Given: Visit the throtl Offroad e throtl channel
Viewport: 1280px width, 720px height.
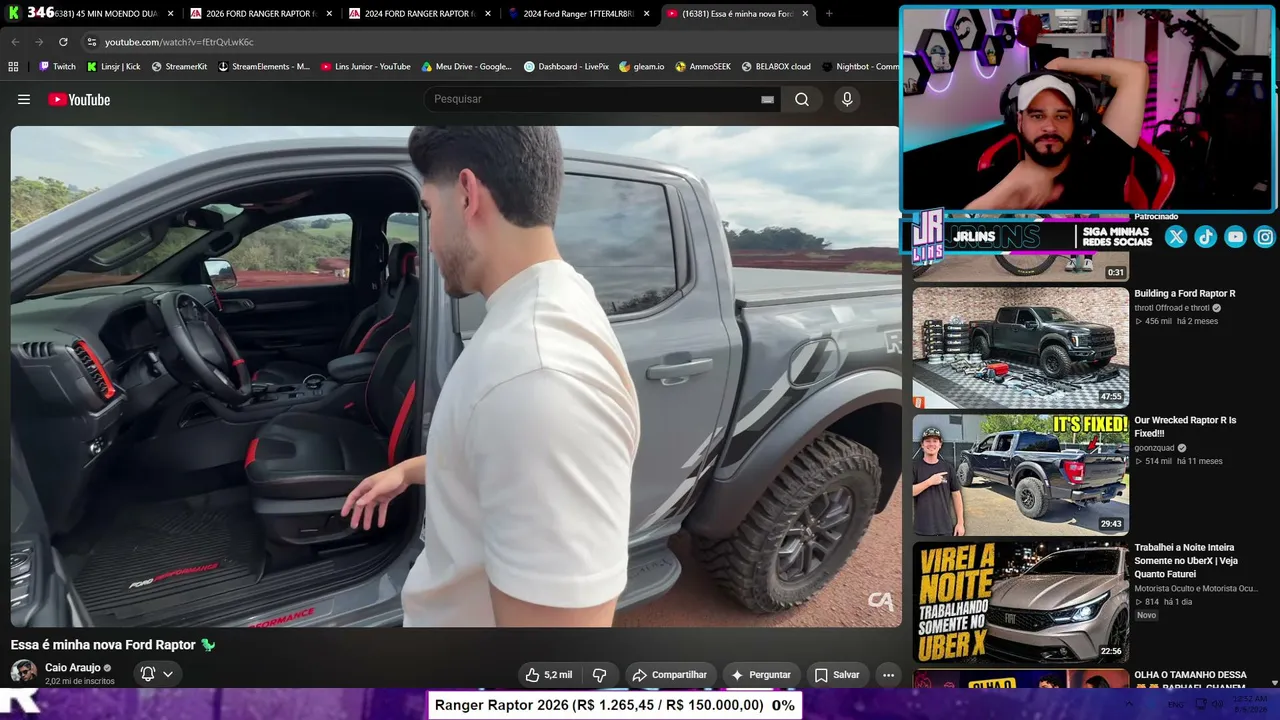Looking at the screenshot, I should click(x=1172, y=308).
